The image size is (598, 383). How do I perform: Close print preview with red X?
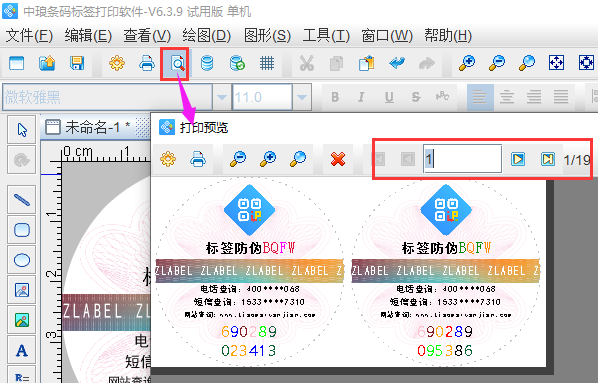coord(338,159)
